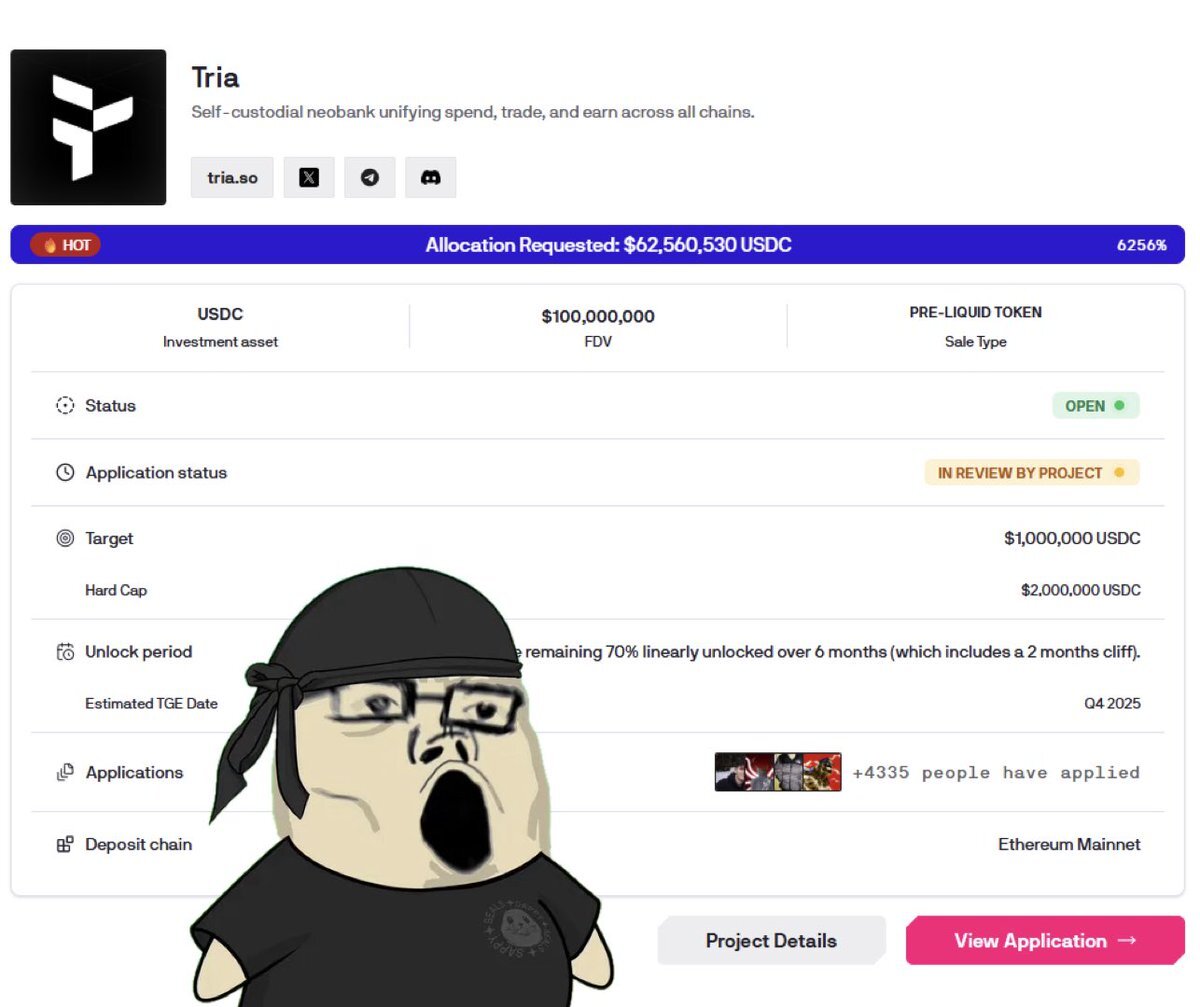Click the Deposit chain icon
Image resolution: width=1200 pixels, height=1007 pixels.
click(65, 844)
